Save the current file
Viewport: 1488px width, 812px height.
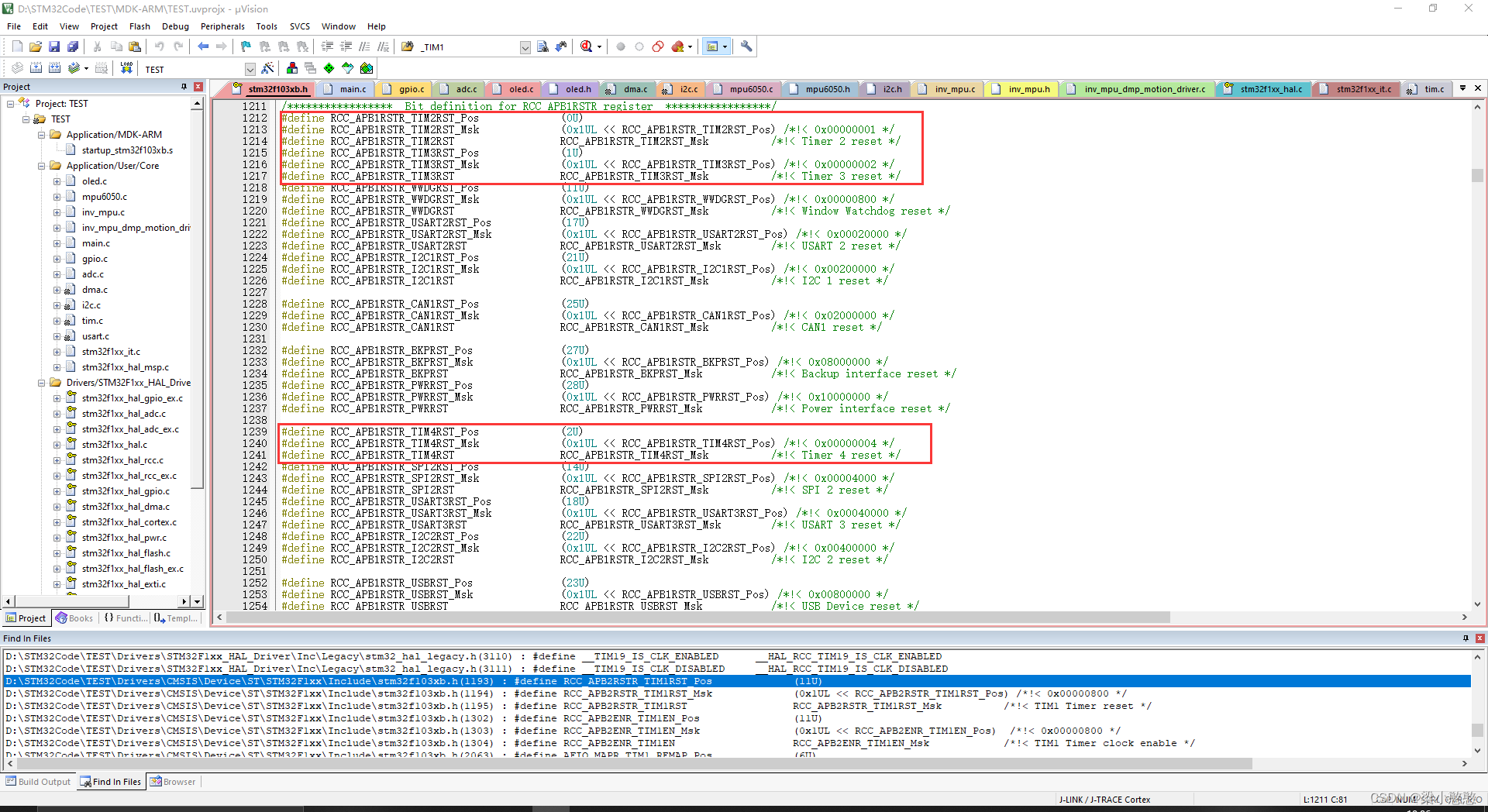[x=54, y=46]
